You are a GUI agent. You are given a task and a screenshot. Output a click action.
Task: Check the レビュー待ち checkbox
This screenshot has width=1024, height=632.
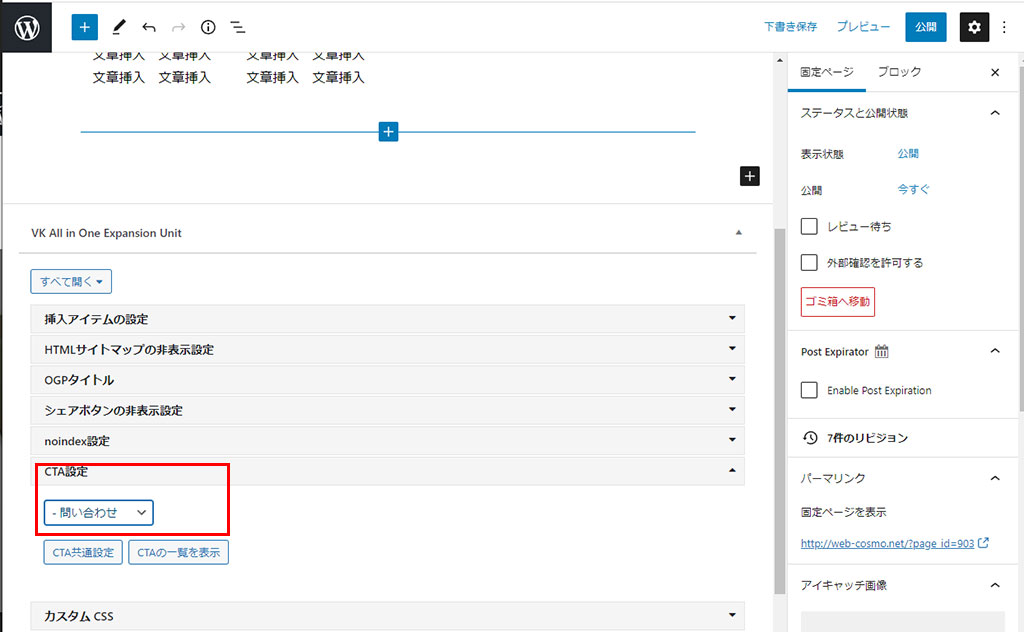tap(810, 227)
